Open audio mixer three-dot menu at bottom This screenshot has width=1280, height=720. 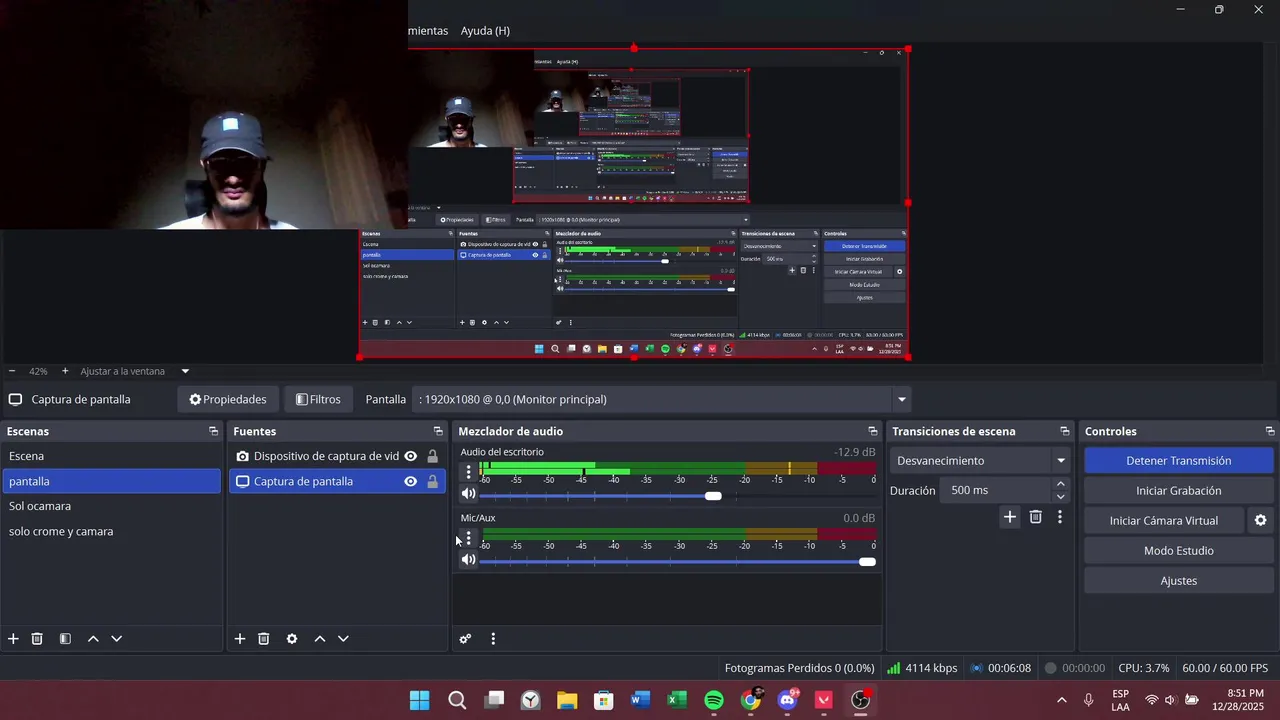tap(493, 639)
